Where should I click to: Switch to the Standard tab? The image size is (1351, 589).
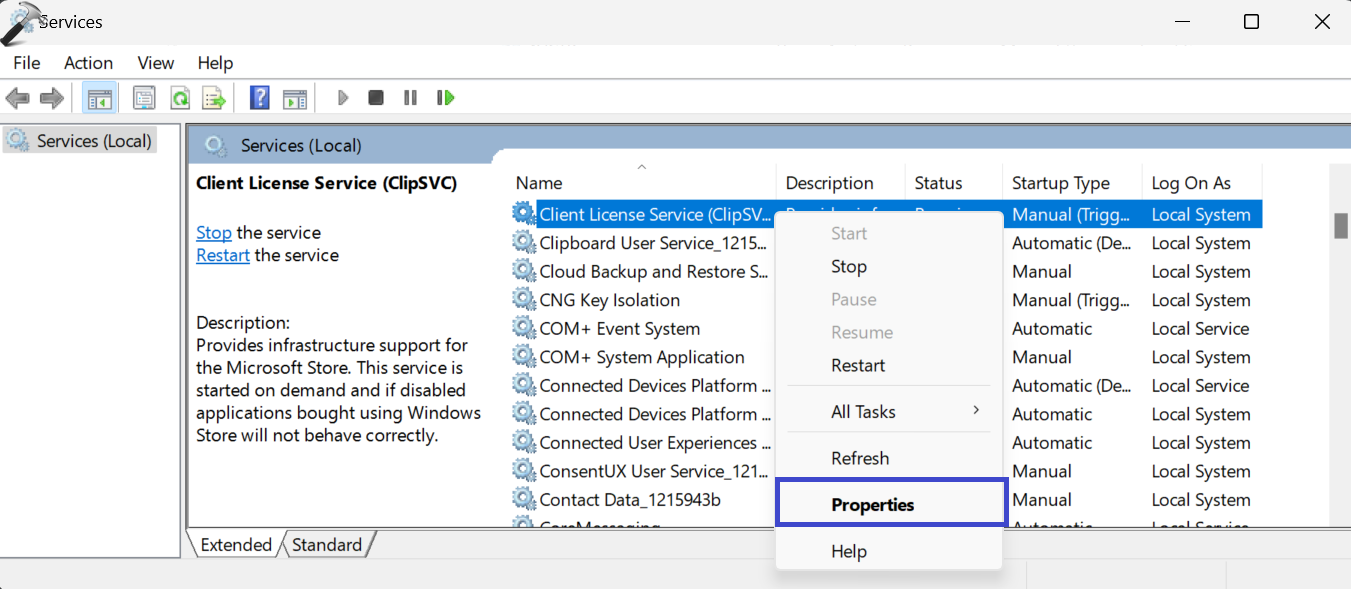(x=327, y=545)
